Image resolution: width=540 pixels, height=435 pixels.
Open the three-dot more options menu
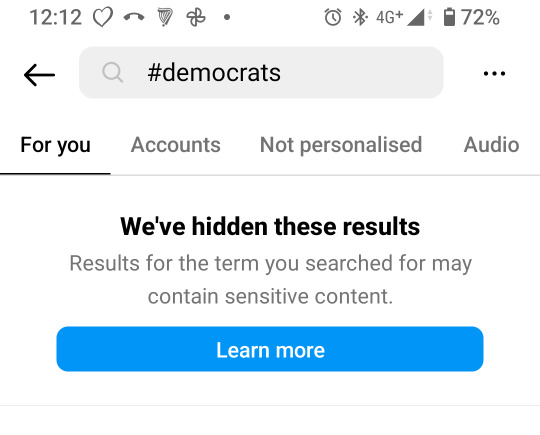pyautogui.click(x=494, y=73)
